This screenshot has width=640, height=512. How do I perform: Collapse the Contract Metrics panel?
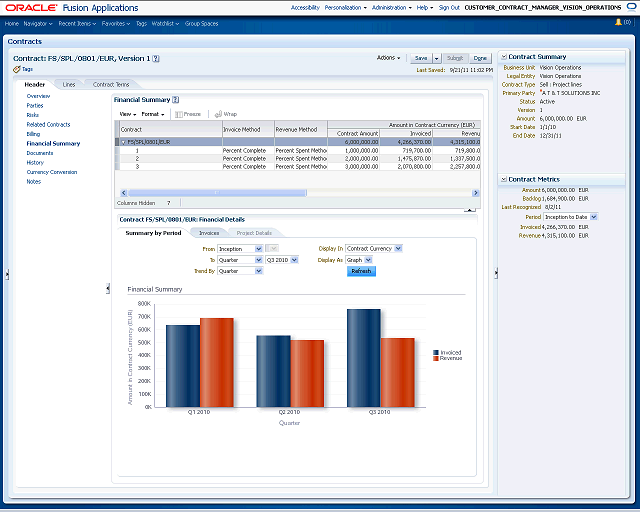click(504, 179)
